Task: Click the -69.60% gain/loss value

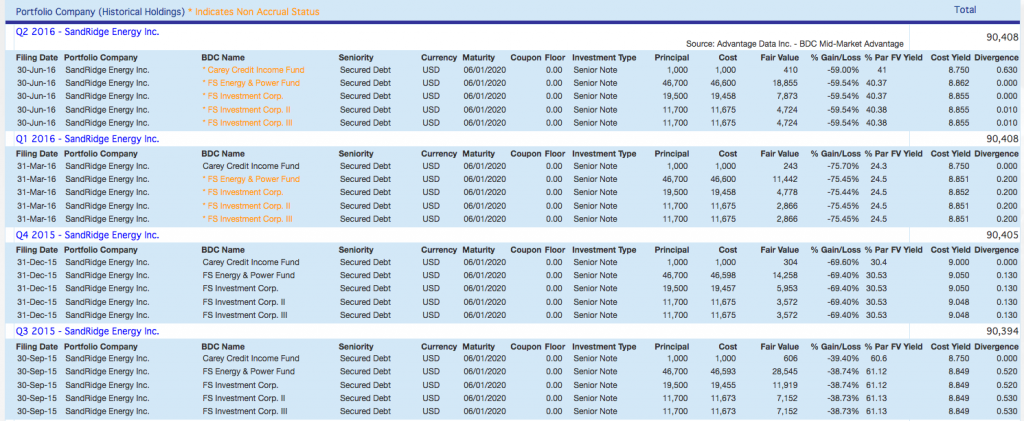Action: 841,262
